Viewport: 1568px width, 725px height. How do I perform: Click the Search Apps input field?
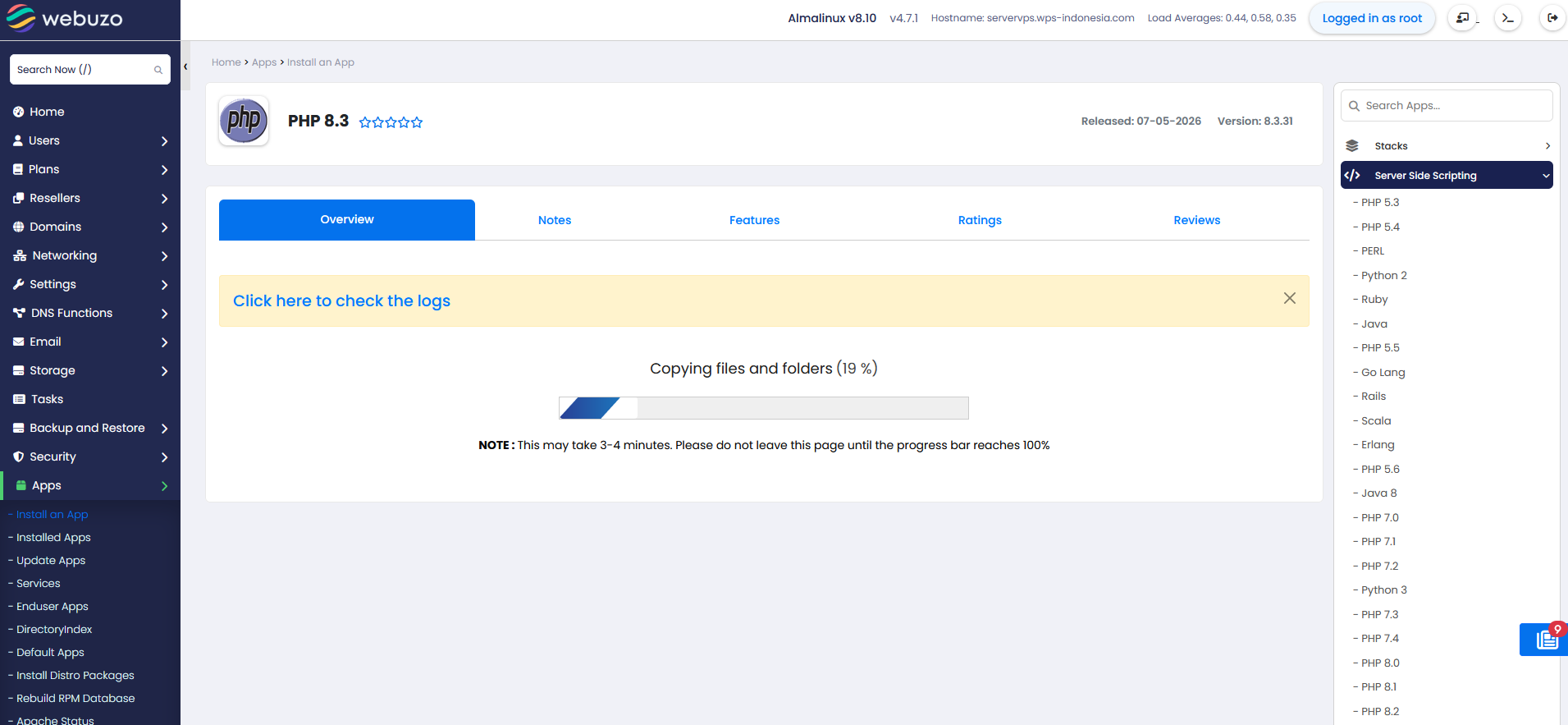pos(1447,106)
